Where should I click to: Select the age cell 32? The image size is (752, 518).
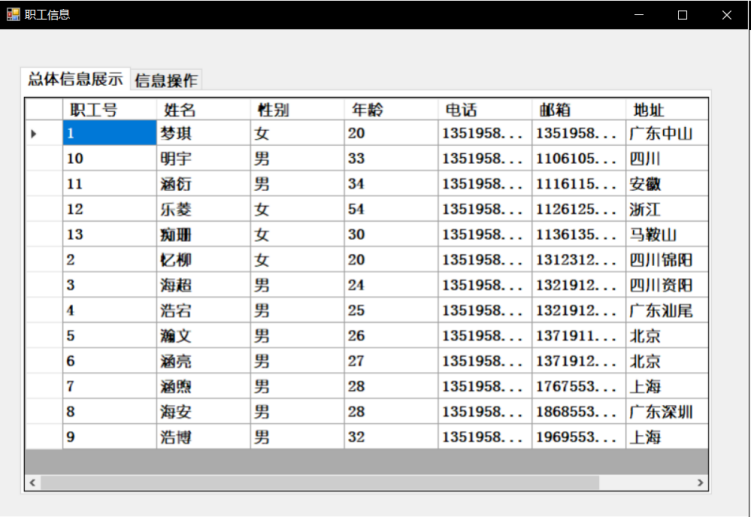[x=391, y=437]
